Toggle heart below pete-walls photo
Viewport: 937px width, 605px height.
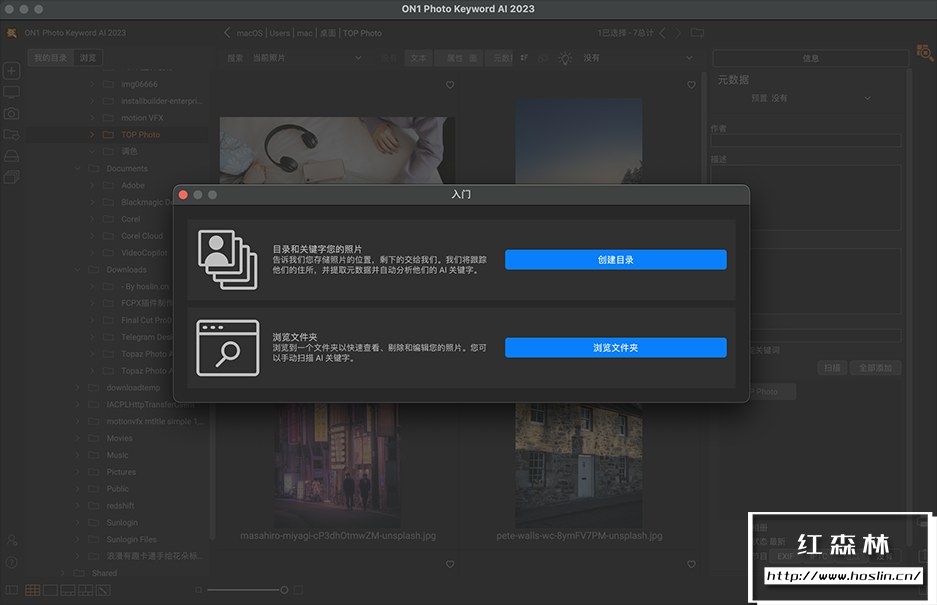tap(691, 564)
